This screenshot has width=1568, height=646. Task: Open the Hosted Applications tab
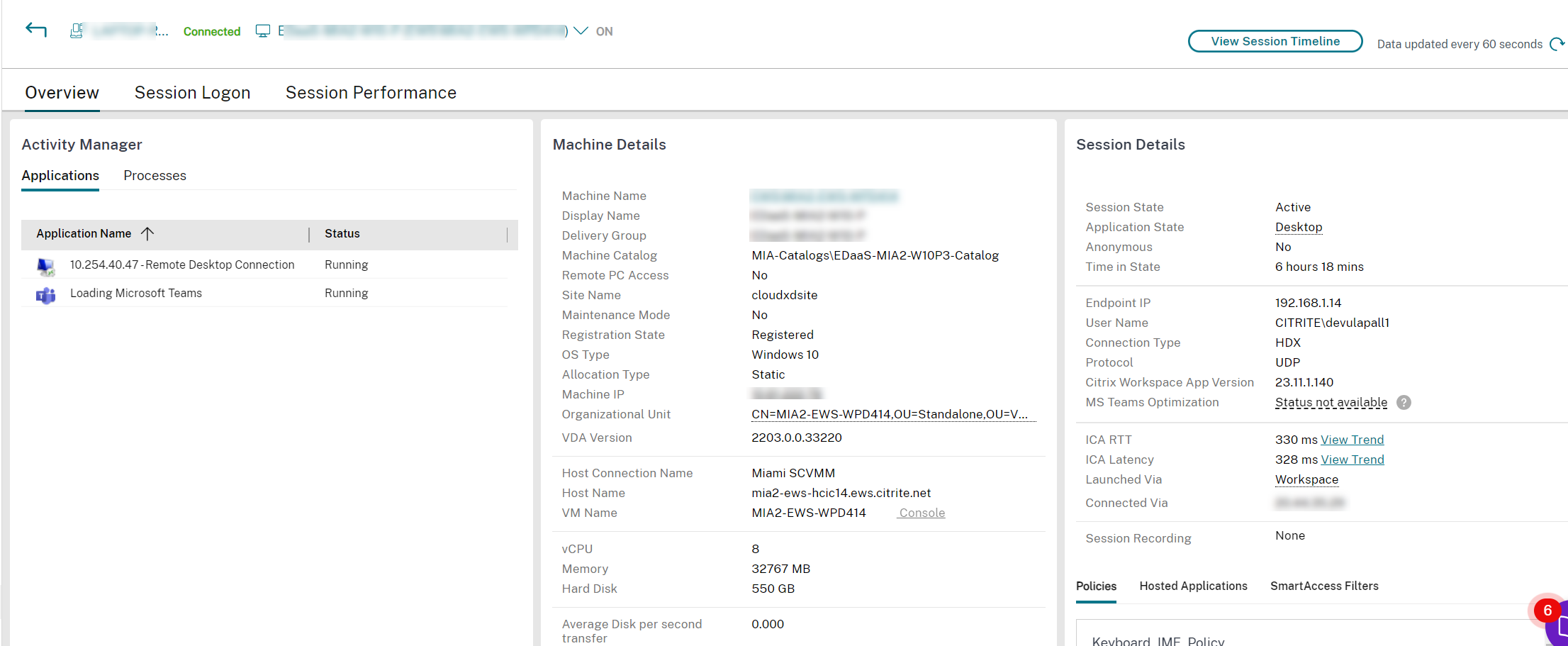(x=1193, y=586)
